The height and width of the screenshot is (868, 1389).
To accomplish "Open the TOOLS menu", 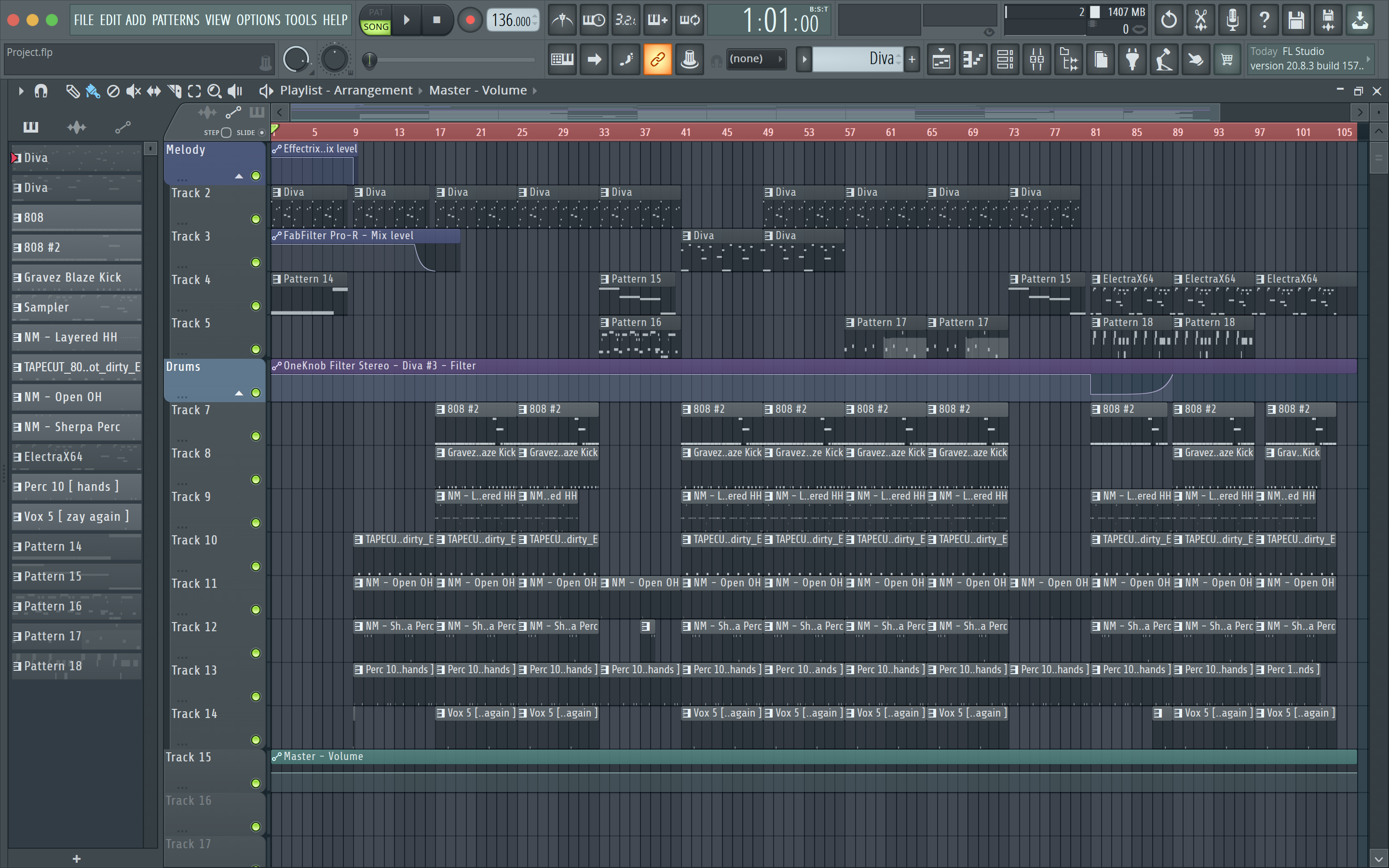I will [301, 20].
